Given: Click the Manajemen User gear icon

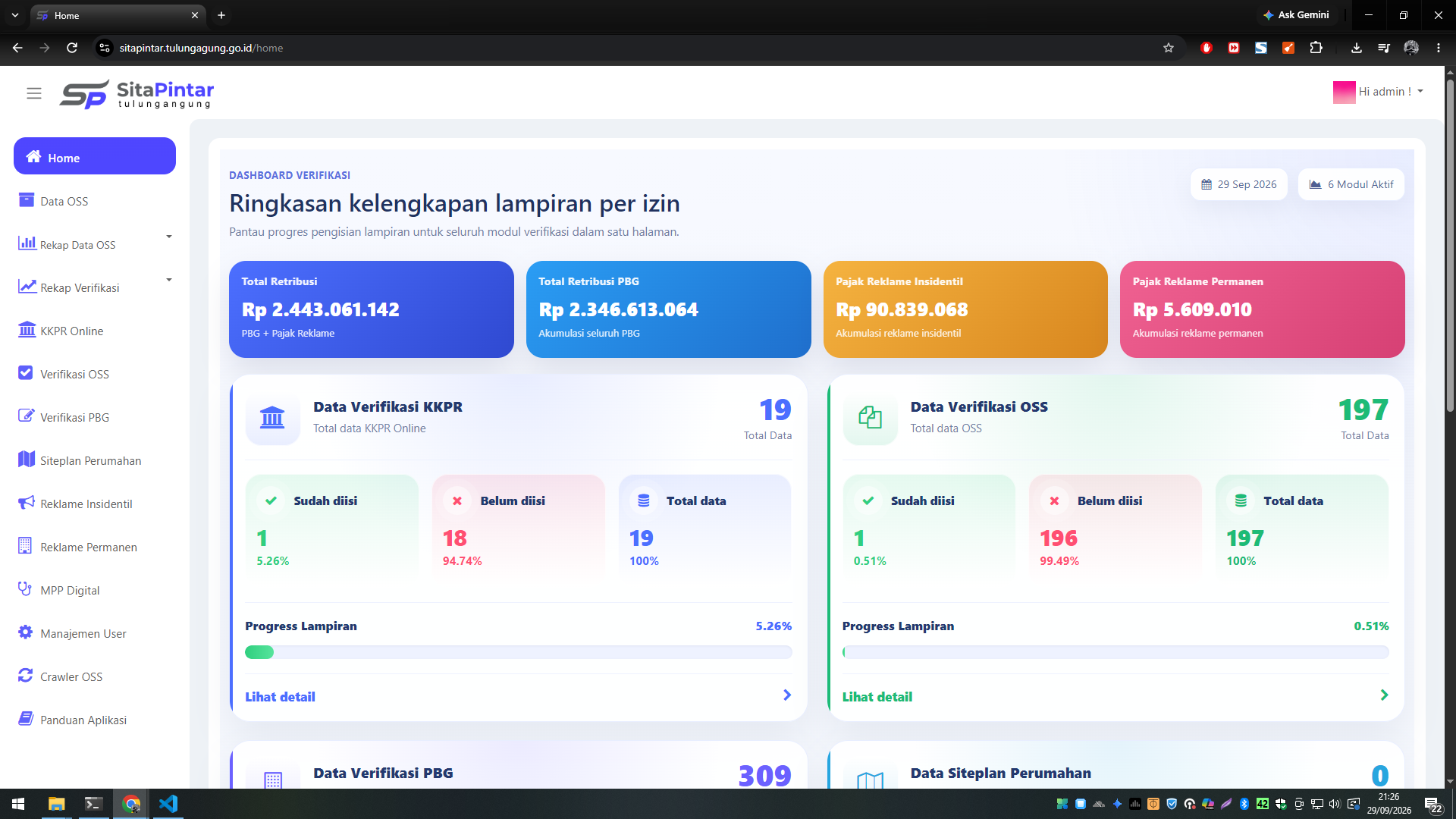Looking at the screenshot, I should click(x=26, y=632).
